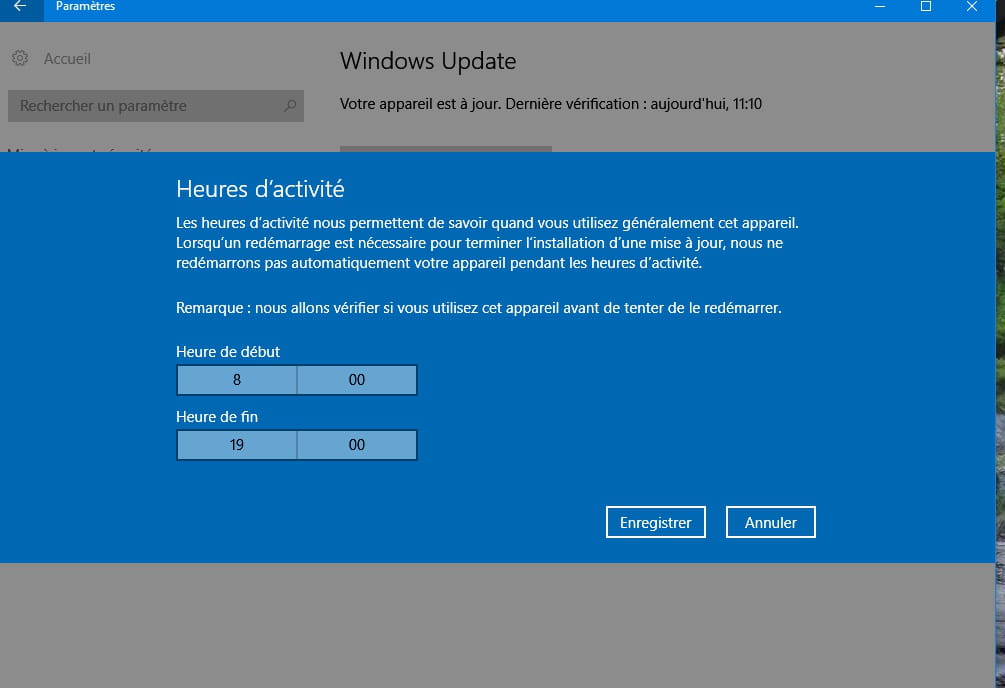The width and height of the screenshot is (1005, 688).
Task: Click the 'Remarque : nous allons vérifier' note
Action: pyautogui.click(x=479, y=308)
